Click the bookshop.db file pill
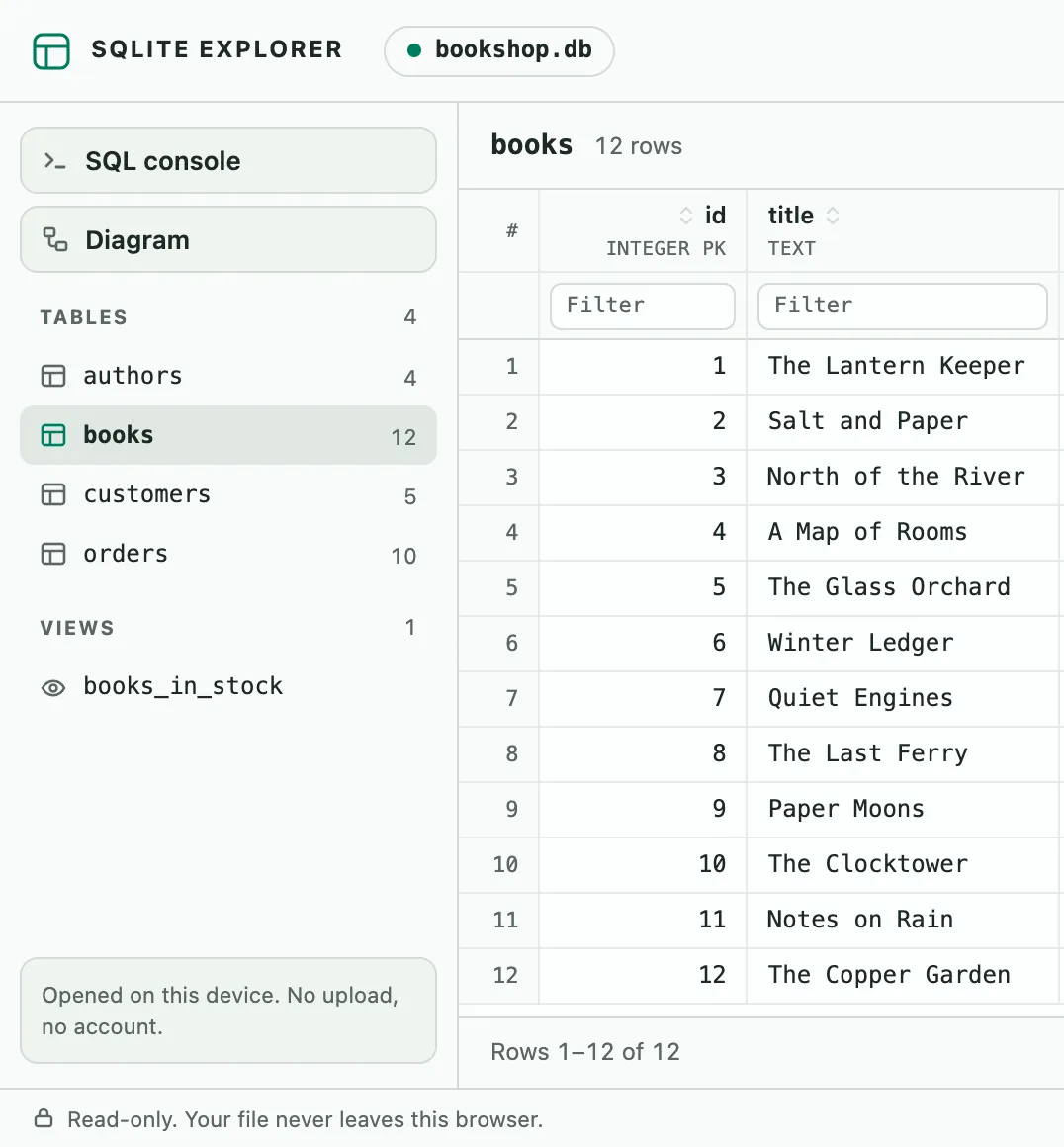Image resolution: width=1064 pixels, height=1147 pixels. pyautogui.click(x=499, y=51)
